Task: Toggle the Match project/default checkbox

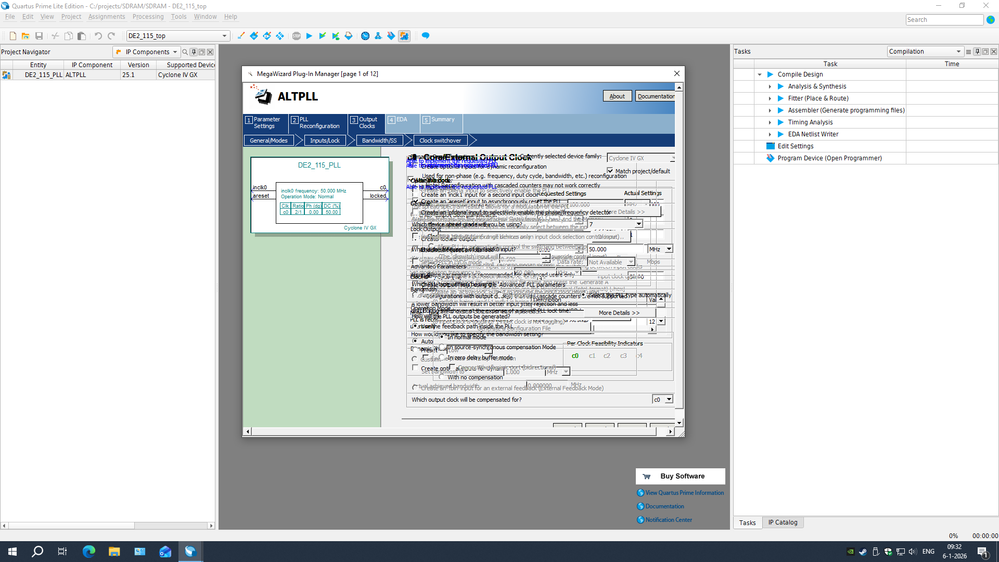Action: (610, 171)
